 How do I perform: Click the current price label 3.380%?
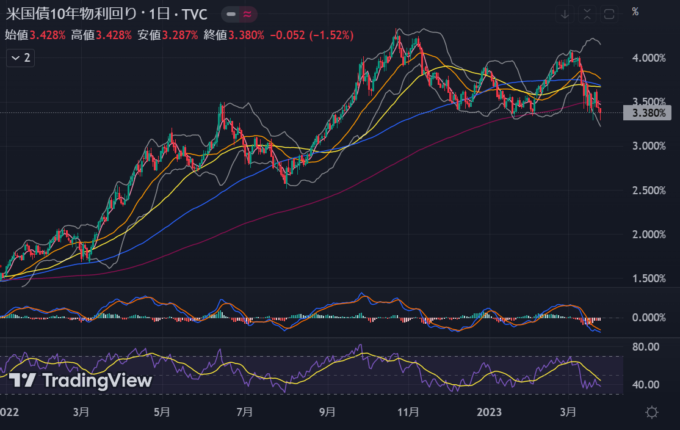coord(650,114)
